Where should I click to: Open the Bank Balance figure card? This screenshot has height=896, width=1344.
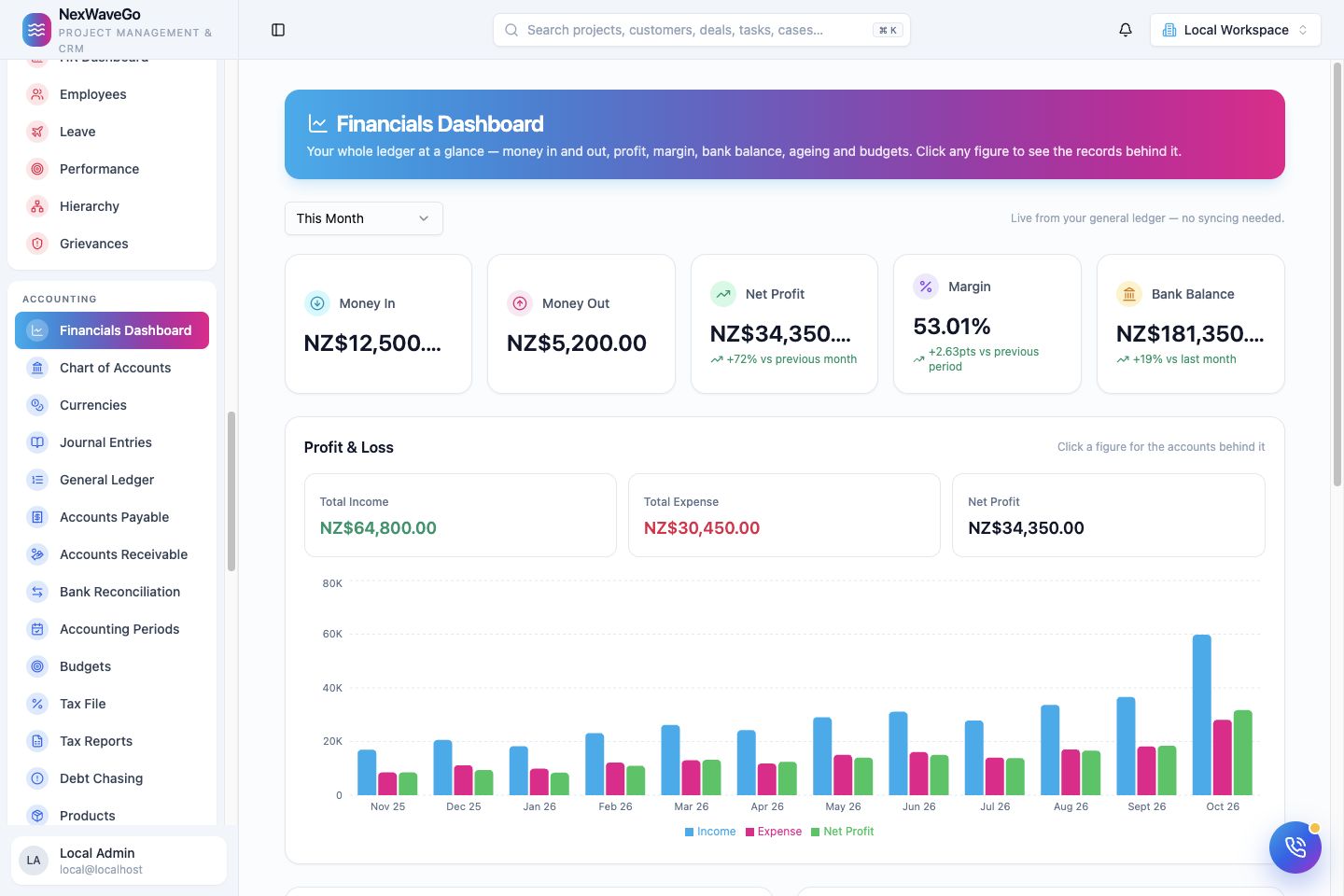pyautogui.click(x=1191, y=324)
